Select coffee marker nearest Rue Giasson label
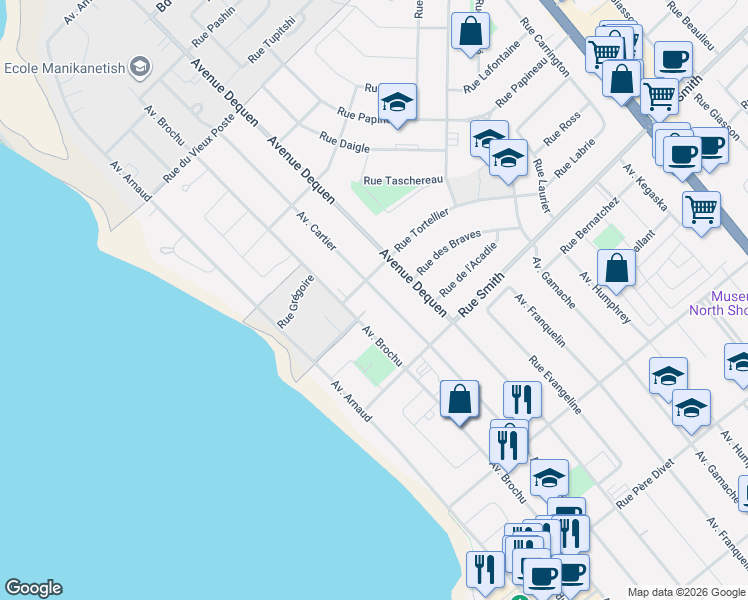 712,146
